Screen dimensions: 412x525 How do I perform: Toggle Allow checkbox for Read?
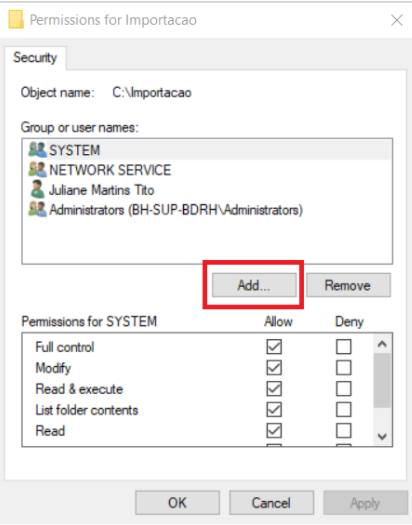[x=274, y=431]
